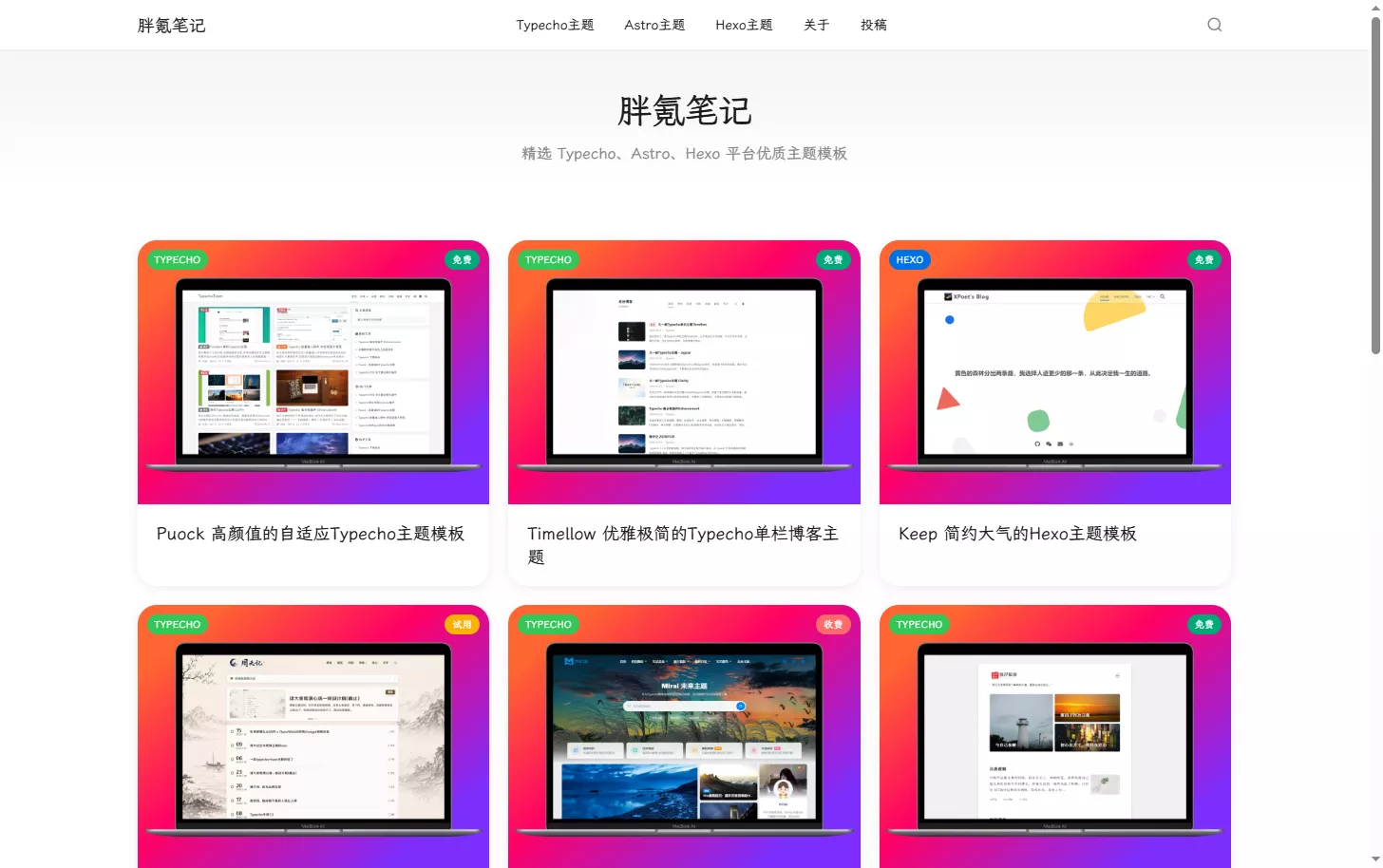This screenshot has width=1383, height=868.
Task: Click the HEXO tag on the Keep card
Action: (909, 259)
